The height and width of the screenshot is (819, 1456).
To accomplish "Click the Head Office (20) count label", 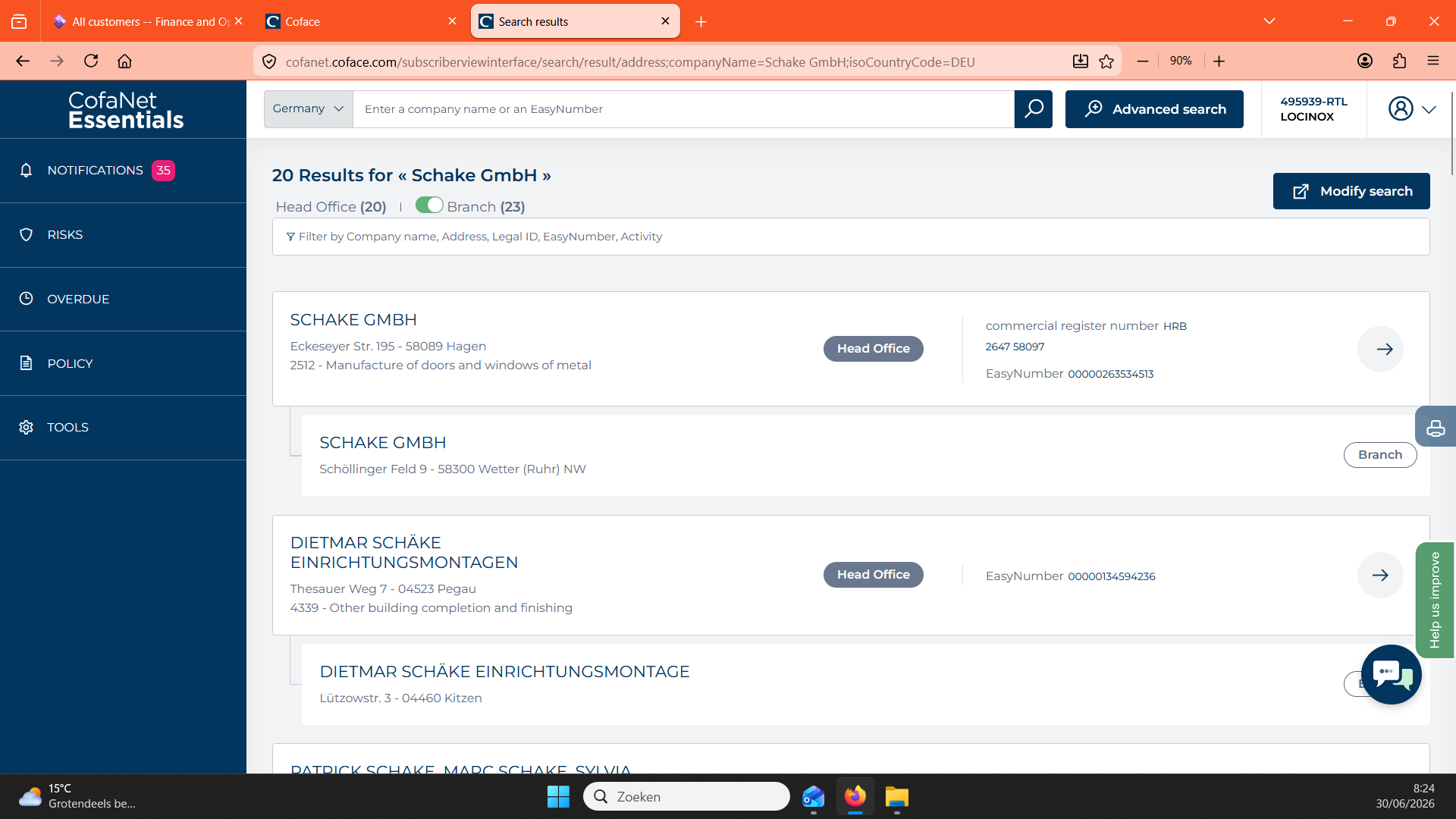I will (331, 207).
